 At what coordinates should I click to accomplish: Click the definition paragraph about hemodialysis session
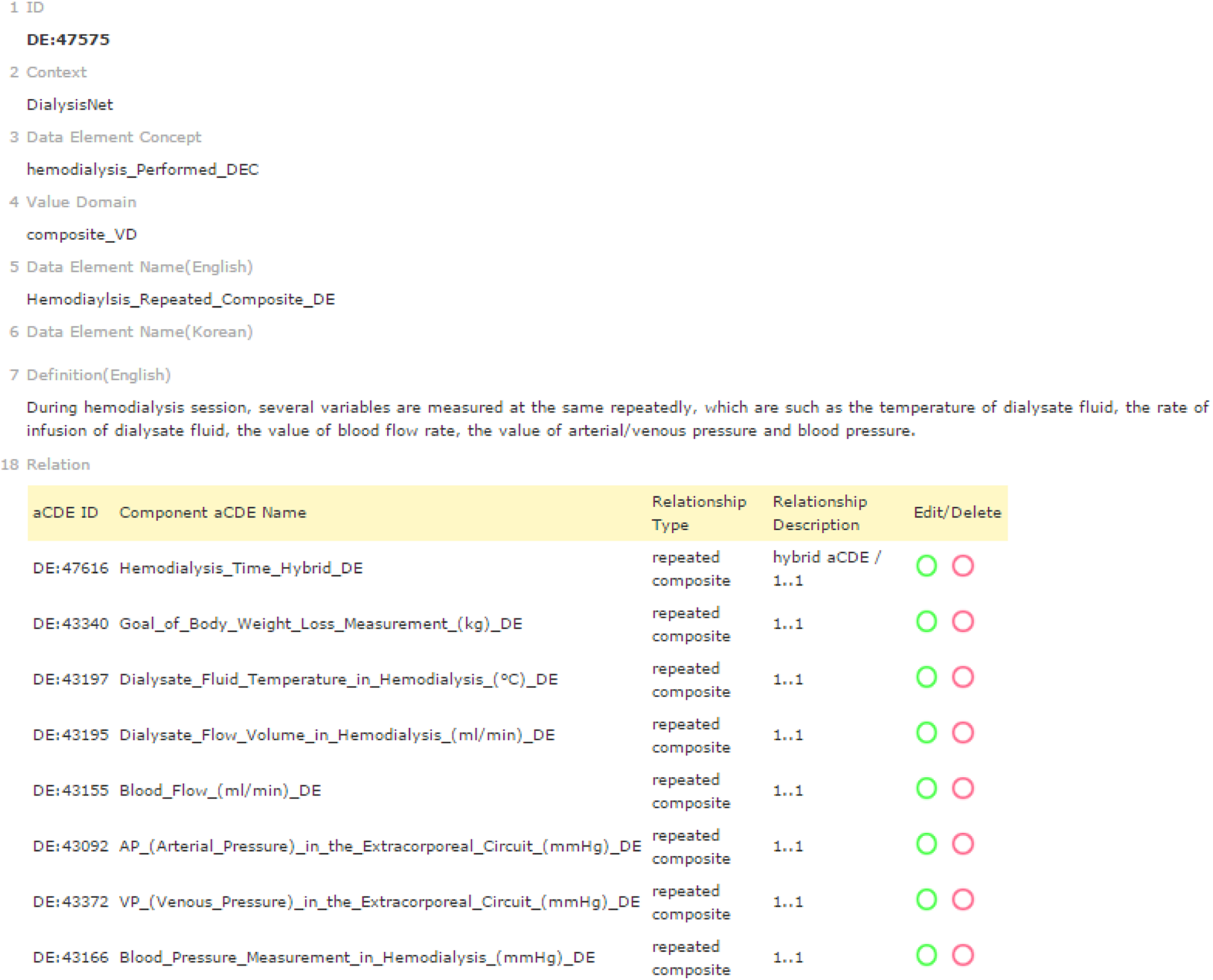pos(617,419)
